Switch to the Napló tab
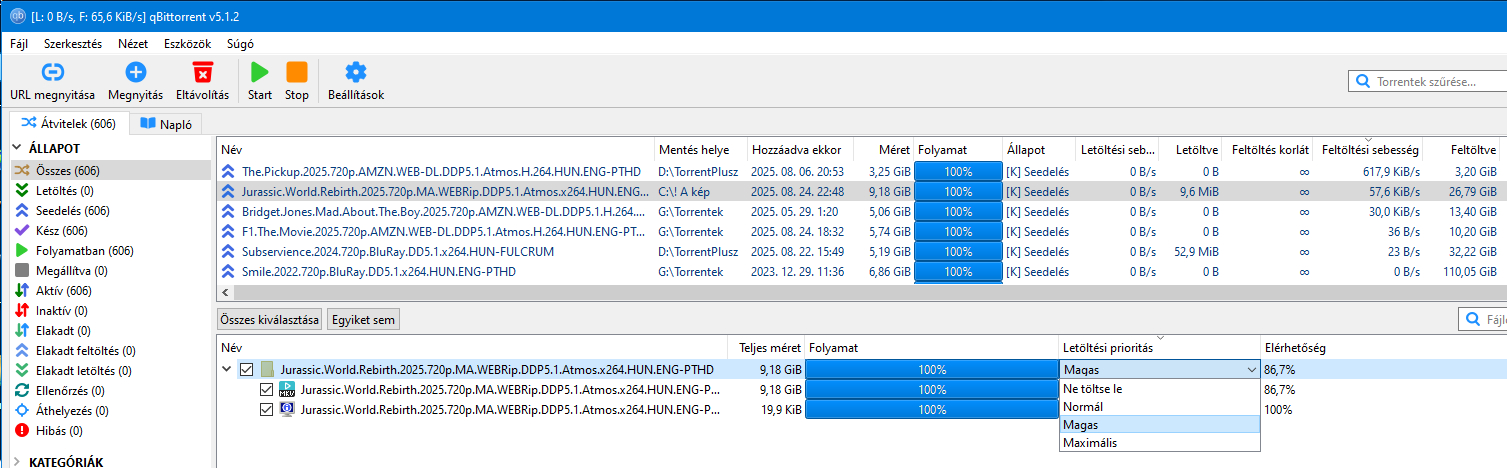Screen dimensions: 1507x468 (x=167, y=124)
